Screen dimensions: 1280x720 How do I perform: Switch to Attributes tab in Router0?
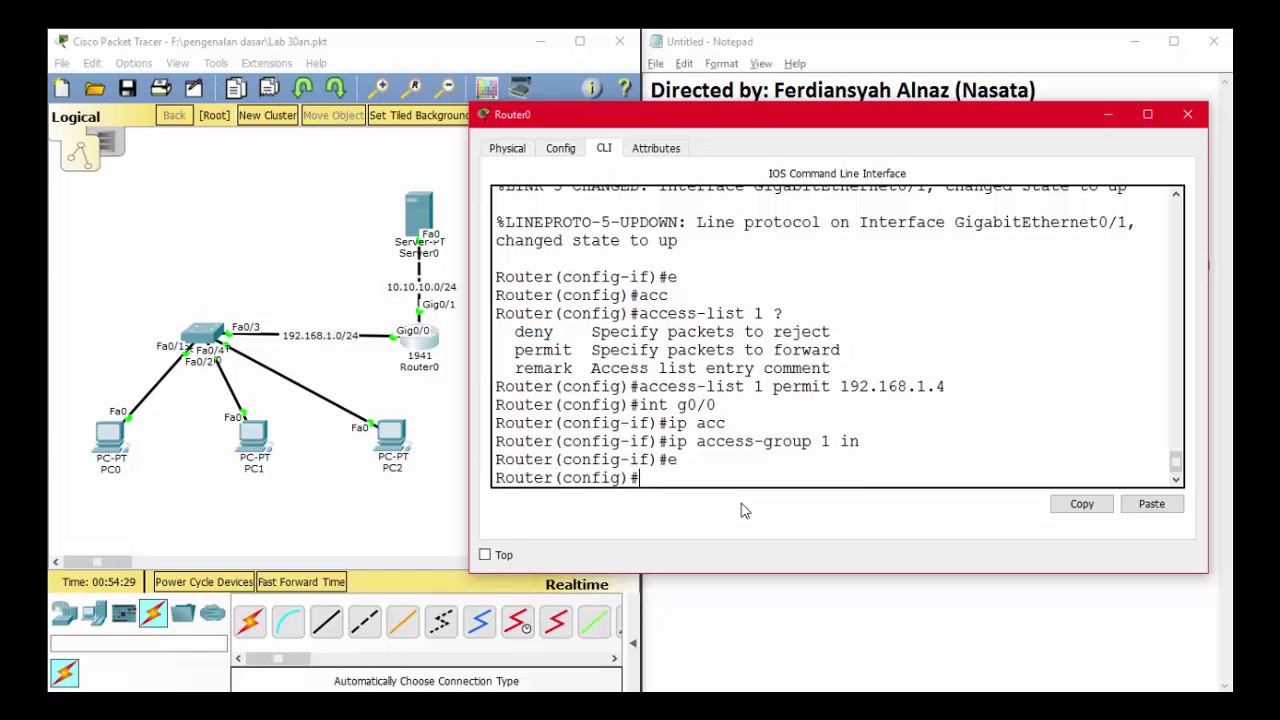(656, 148)
